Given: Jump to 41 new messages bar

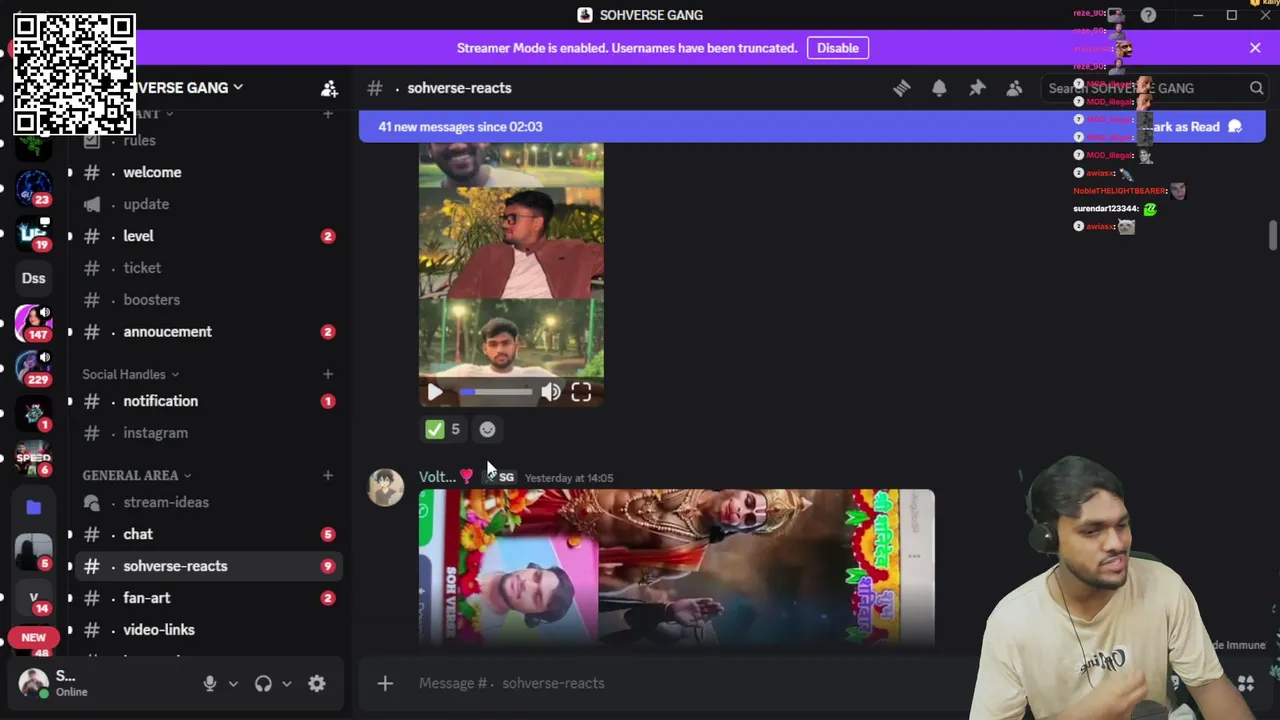Looking at the screenshot, I should coord(460,127).
